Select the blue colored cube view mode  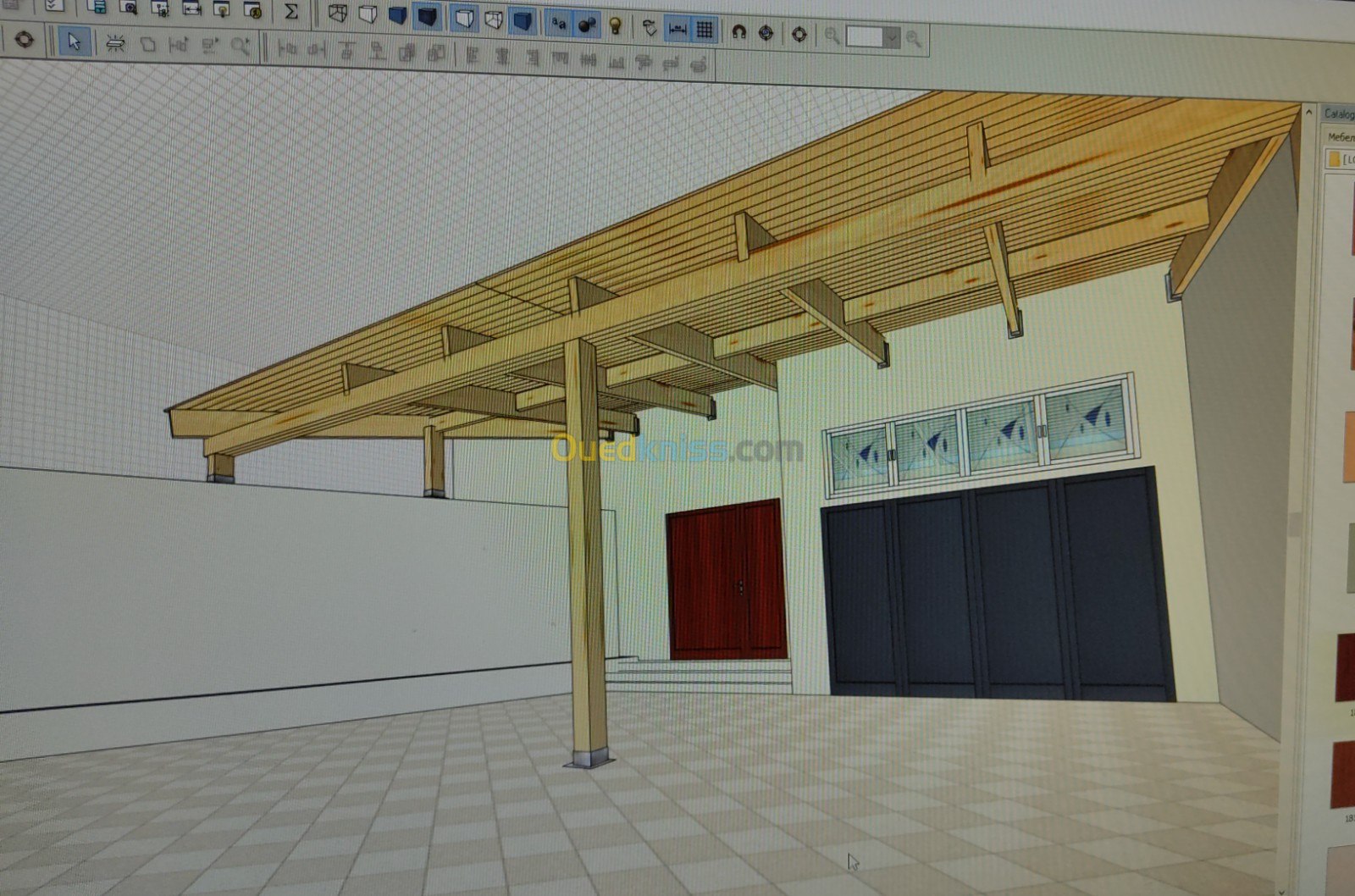pos(397,16)
